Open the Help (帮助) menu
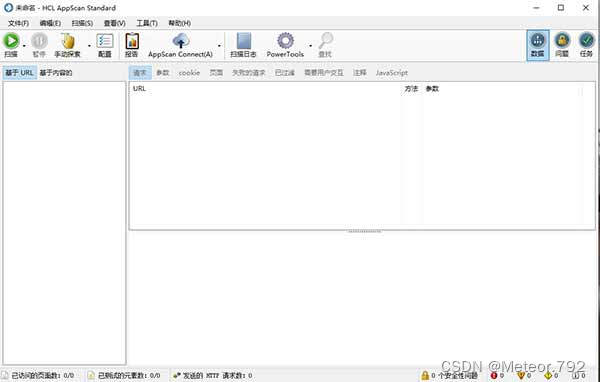The height and width of the screenshot is (382, 600). 179,23
